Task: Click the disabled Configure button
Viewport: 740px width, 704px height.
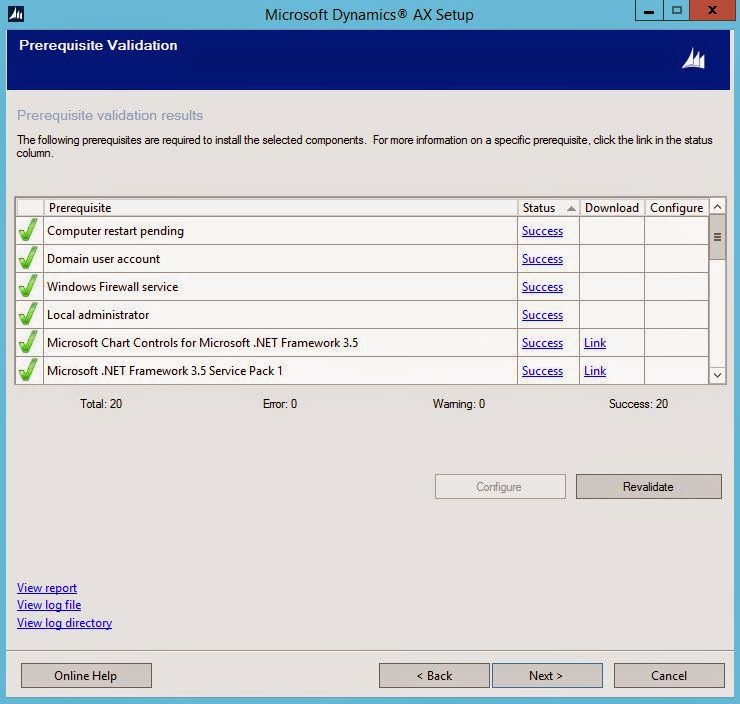Action: click(x=500, y=486)
